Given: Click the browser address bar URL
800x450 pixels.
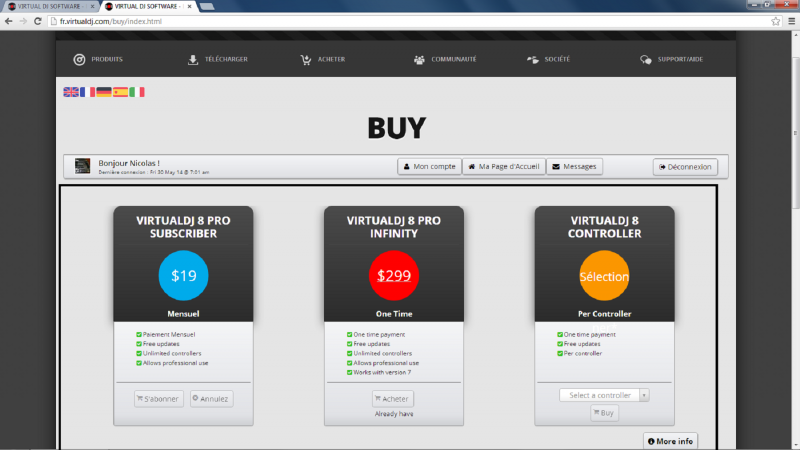Looking at the screenshot, I should (x=111, y=21).
